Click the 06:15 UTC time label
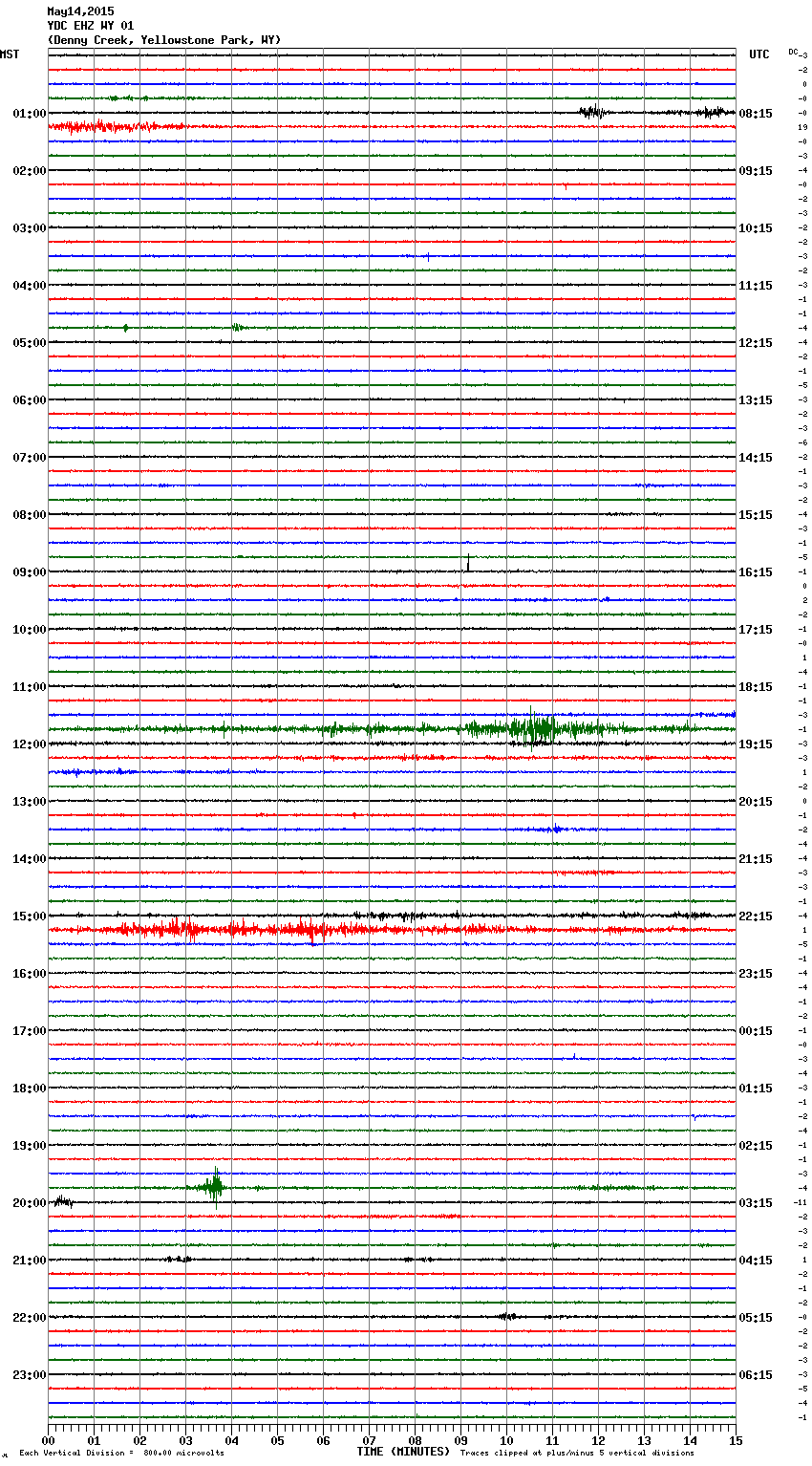The image size is (812, 1466). coord(756,1375)
